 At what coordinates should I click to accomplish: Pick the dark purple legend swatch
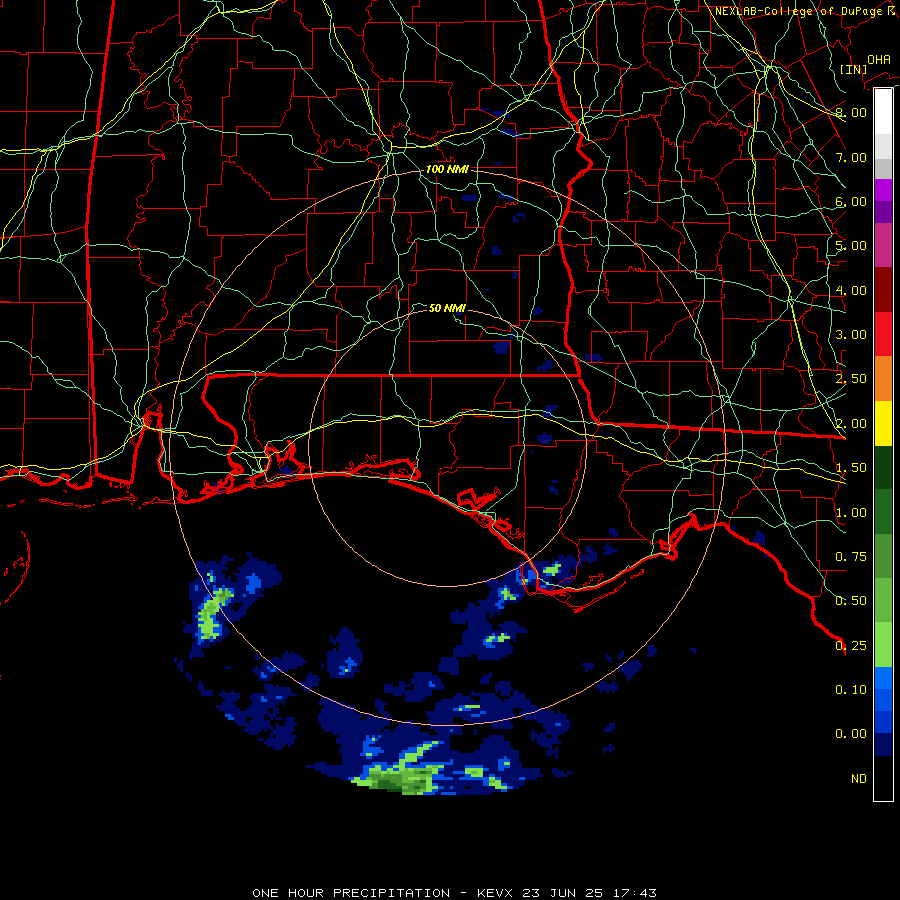(883, 212)
